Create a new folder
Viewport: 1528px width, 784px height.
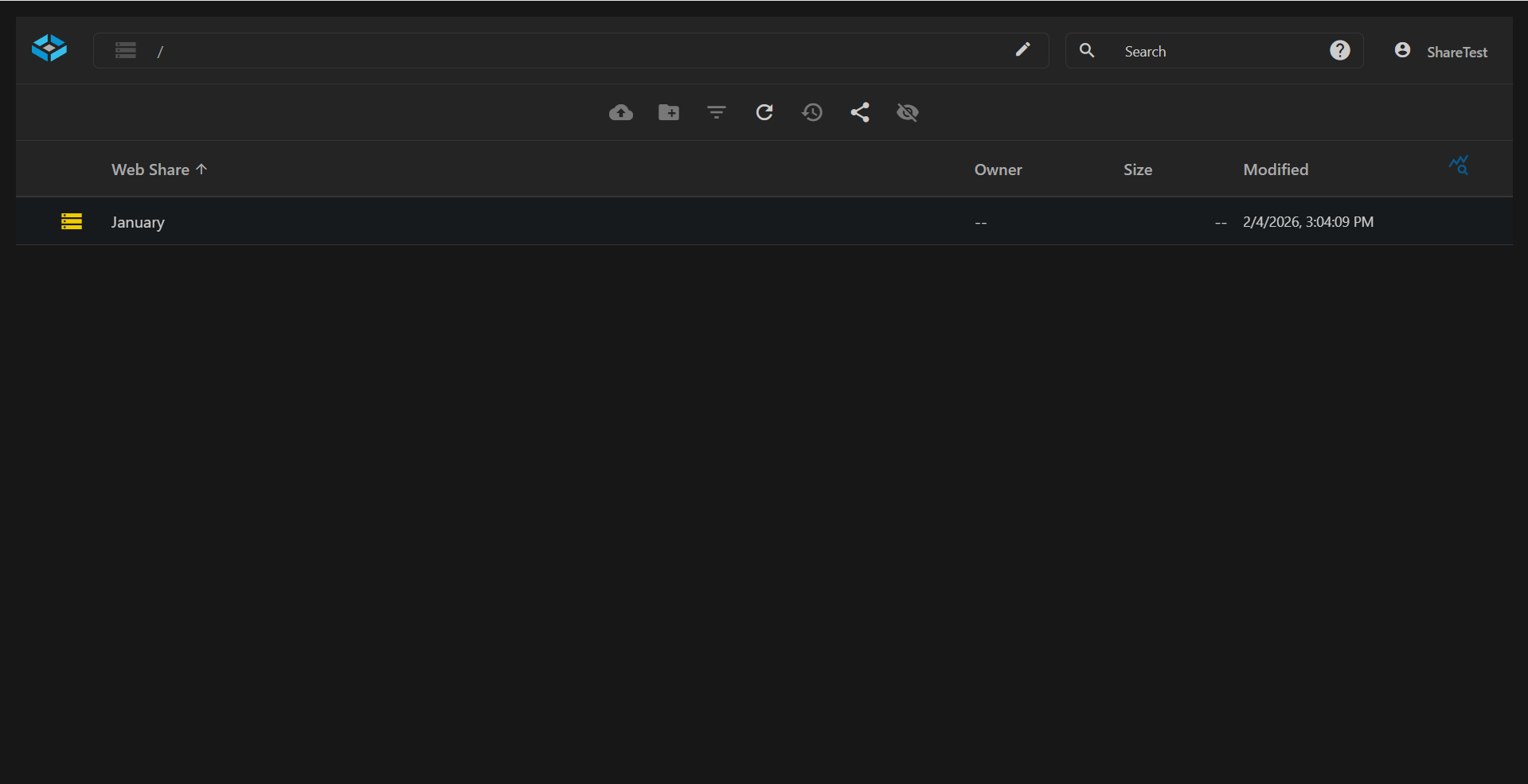point(669,112)
